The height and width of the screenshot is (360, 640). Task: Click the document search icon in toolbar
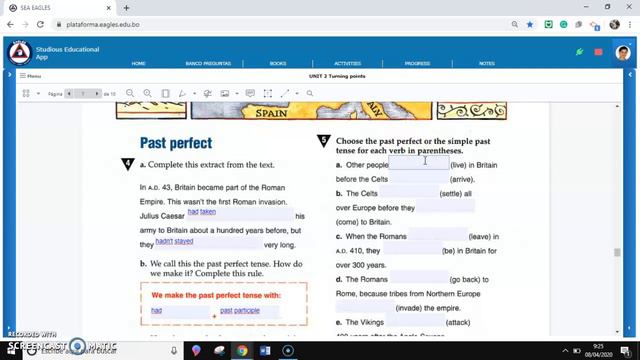tap(310, 93)
